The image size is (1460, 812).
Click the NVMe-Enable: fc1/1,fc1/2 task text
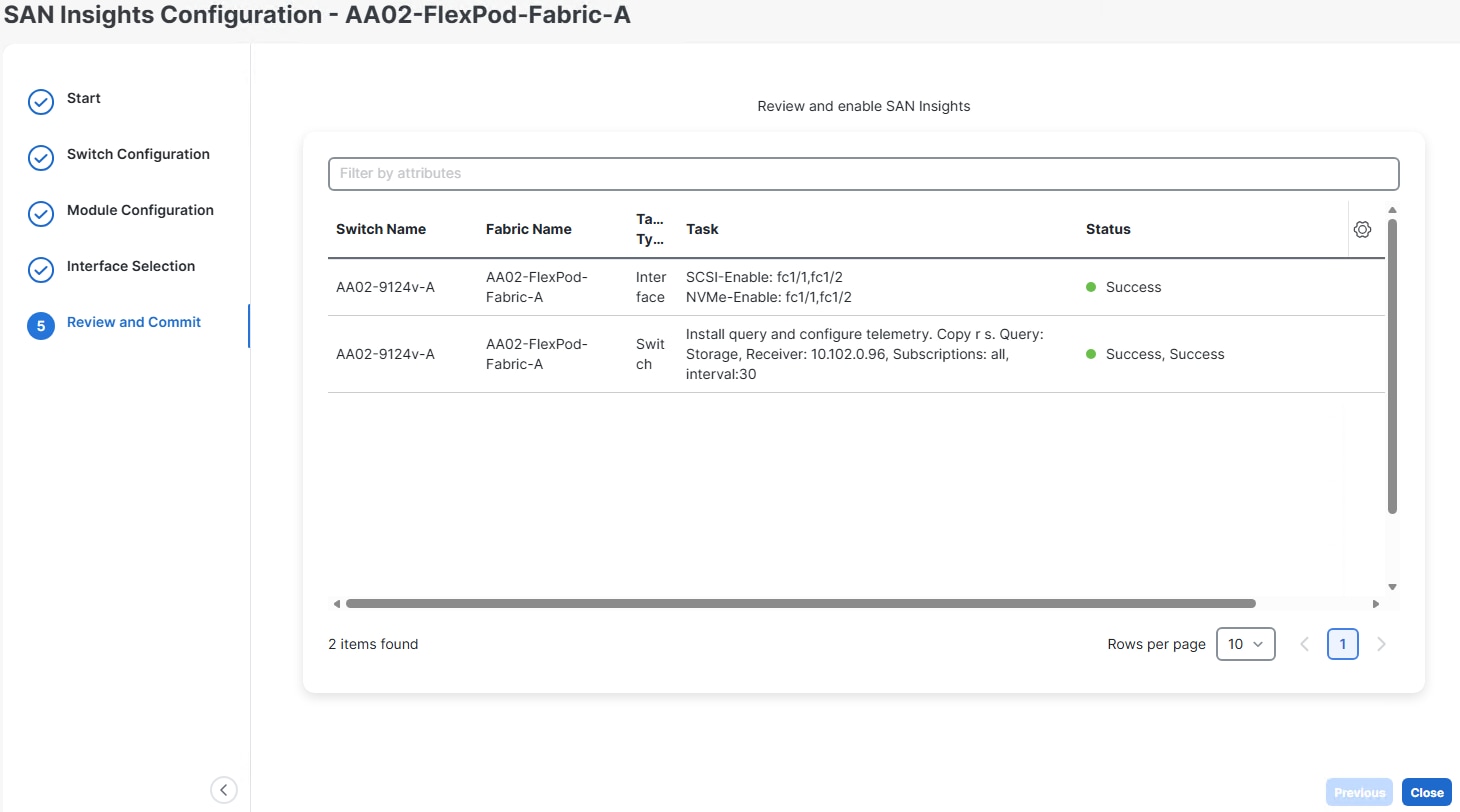pyautogui.click(x=769, y=297)
